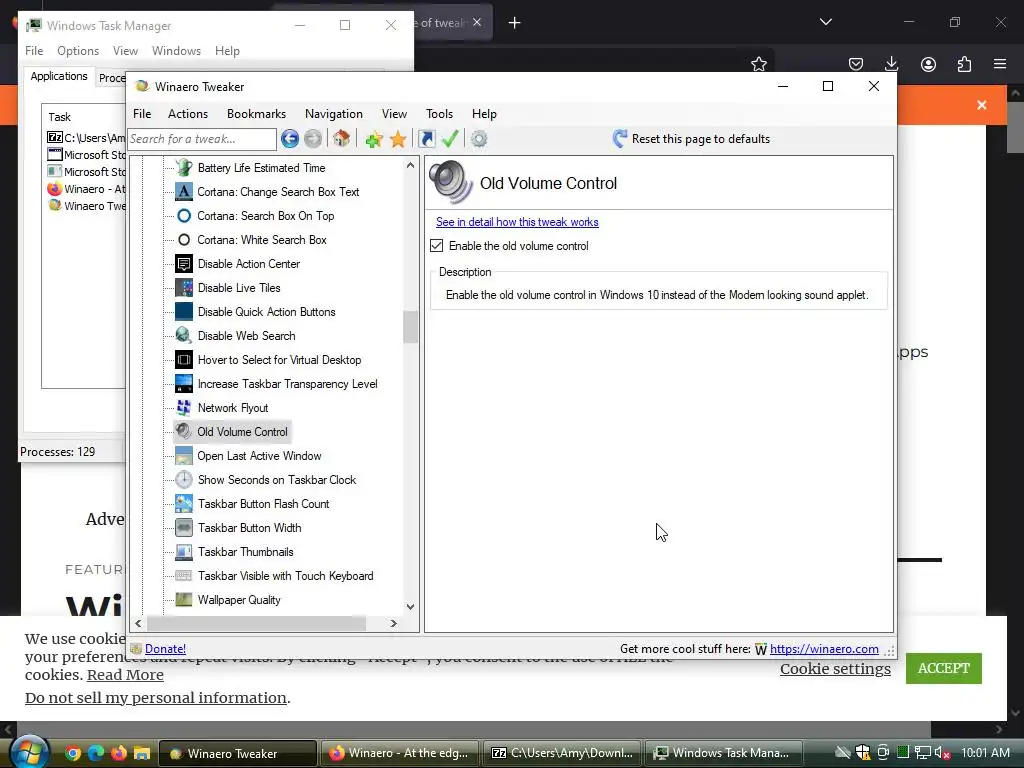Select Old Volume Control in tree
1024x768 pixels.
(242, 432)
